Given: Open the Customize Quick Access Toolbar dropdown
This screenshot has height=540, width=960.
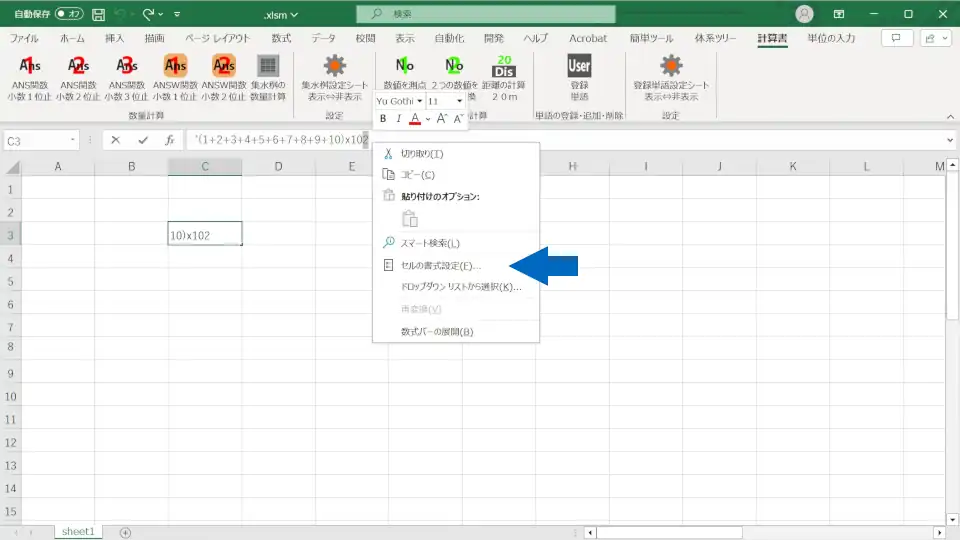Looking at the screenshot, I should click(x=177, y=14).
